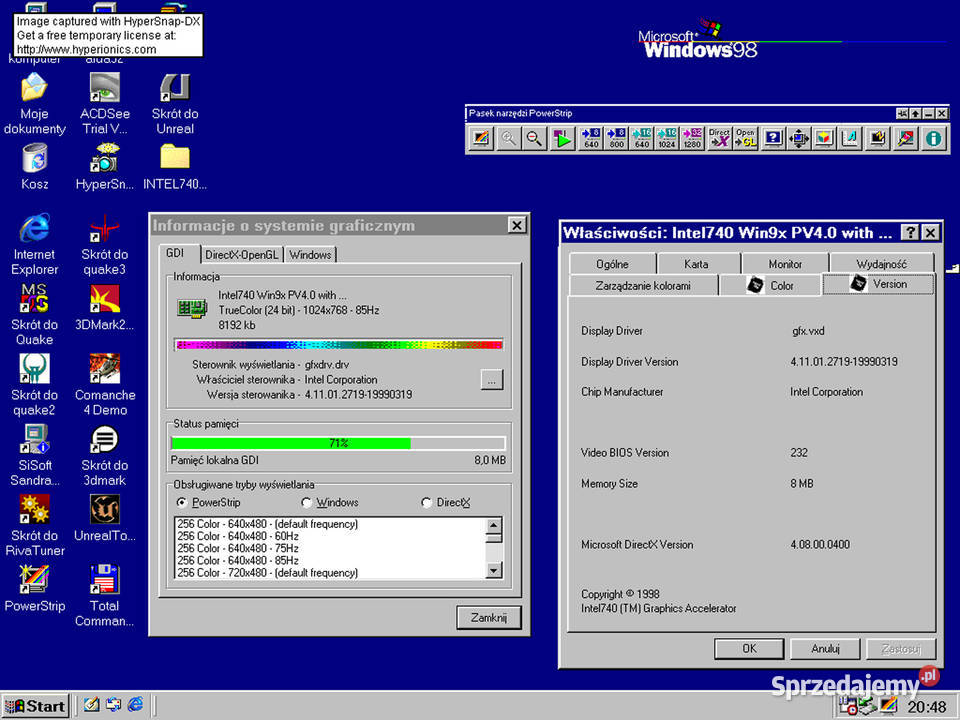Click the zoom out magnifier on PowerStrip toolbar
The height and width of the screenshot is (720, 960).
coord(534,138)
